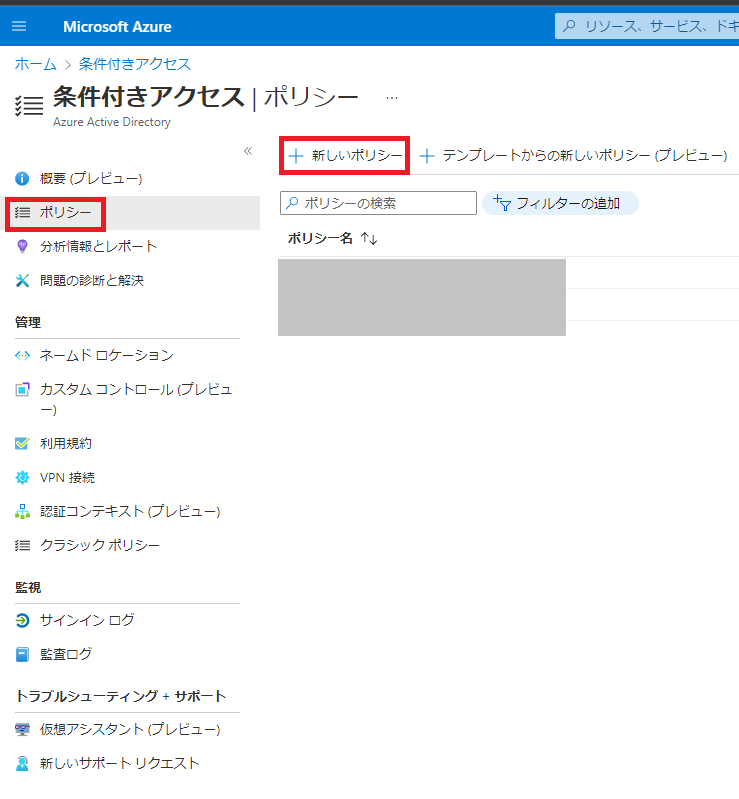Open 仮想アシスタント (プレビュー)

tap(130, 729)
